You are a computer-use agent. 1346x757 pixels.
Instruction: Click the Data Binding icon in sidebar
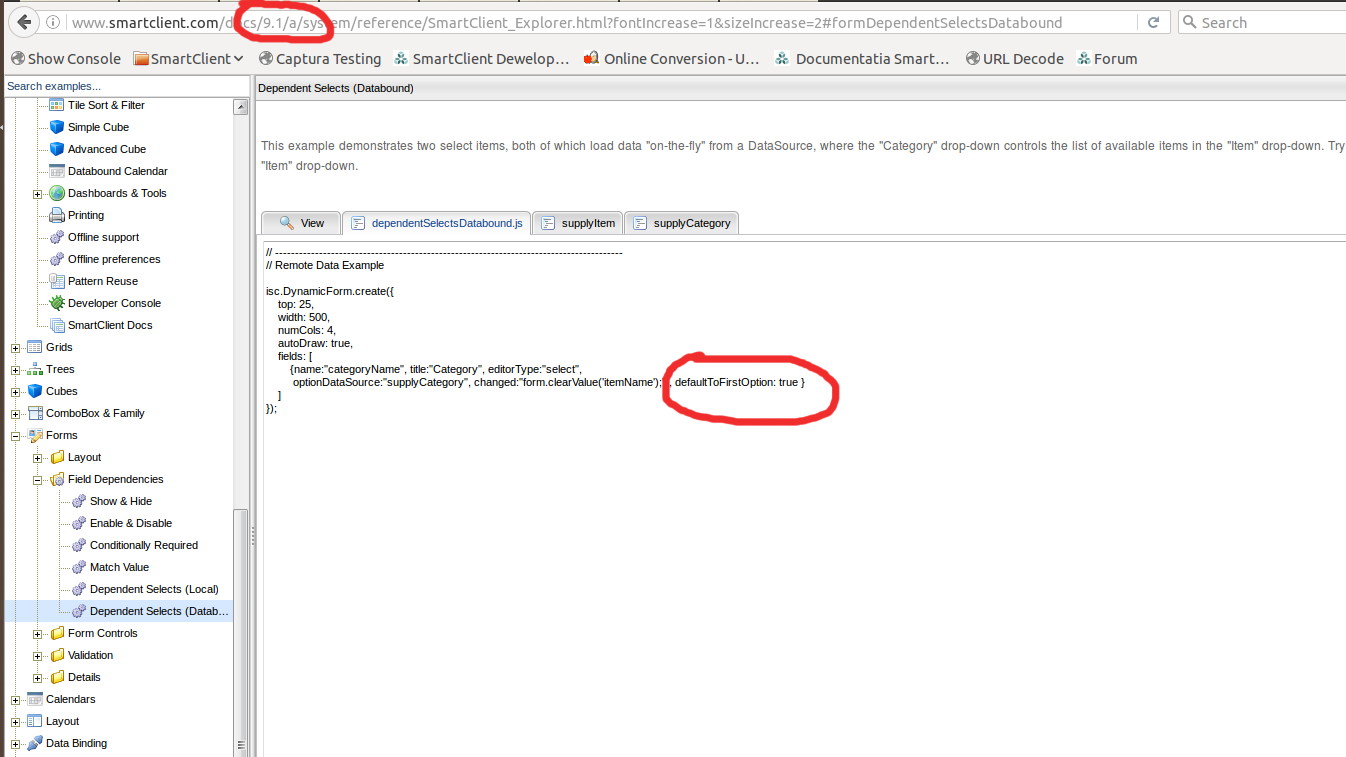pyautogui.click(x=35, y=743)
